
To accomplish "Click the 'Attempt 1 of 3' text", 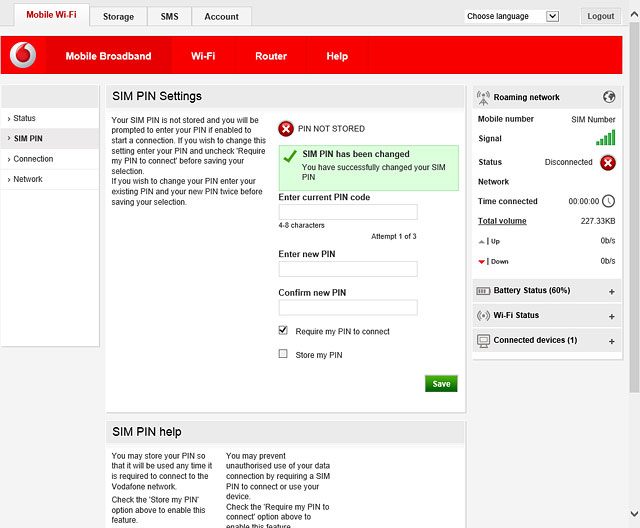I will [393, 237].
